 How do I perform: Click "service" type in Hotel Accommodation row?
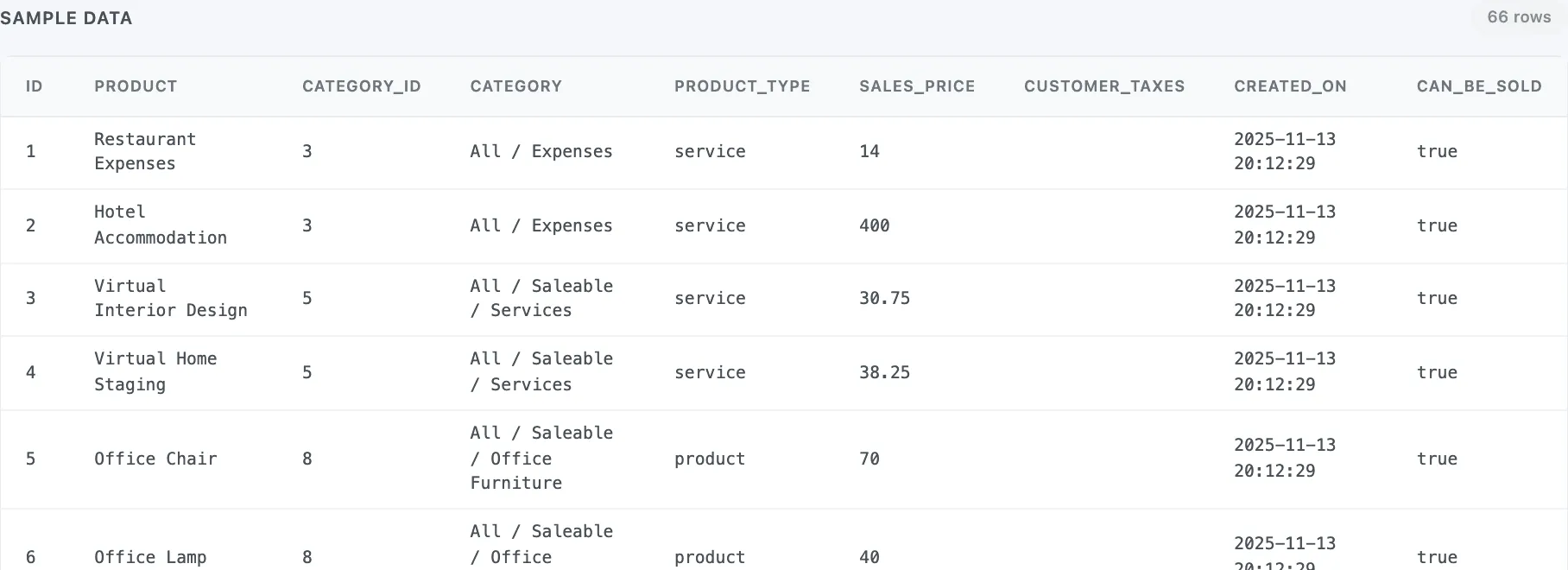pyautogui.click(x=710, y=225)
